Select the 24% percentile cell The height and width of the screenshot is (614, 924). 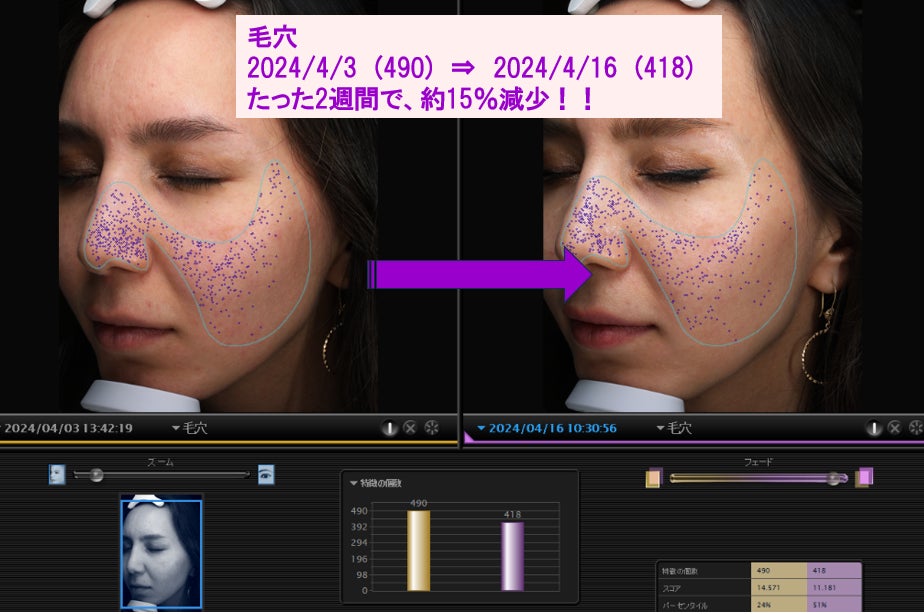click(779, 605)
